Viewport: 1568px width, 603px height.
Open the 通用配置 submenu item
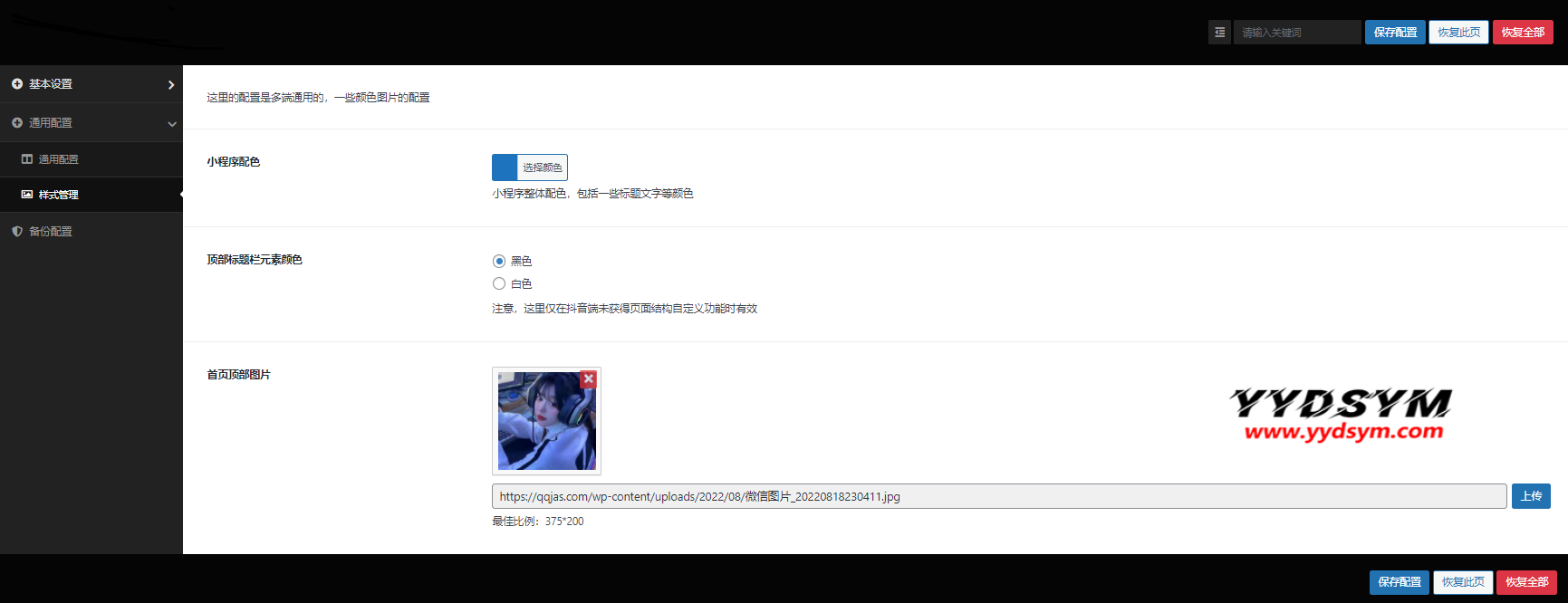59,159
